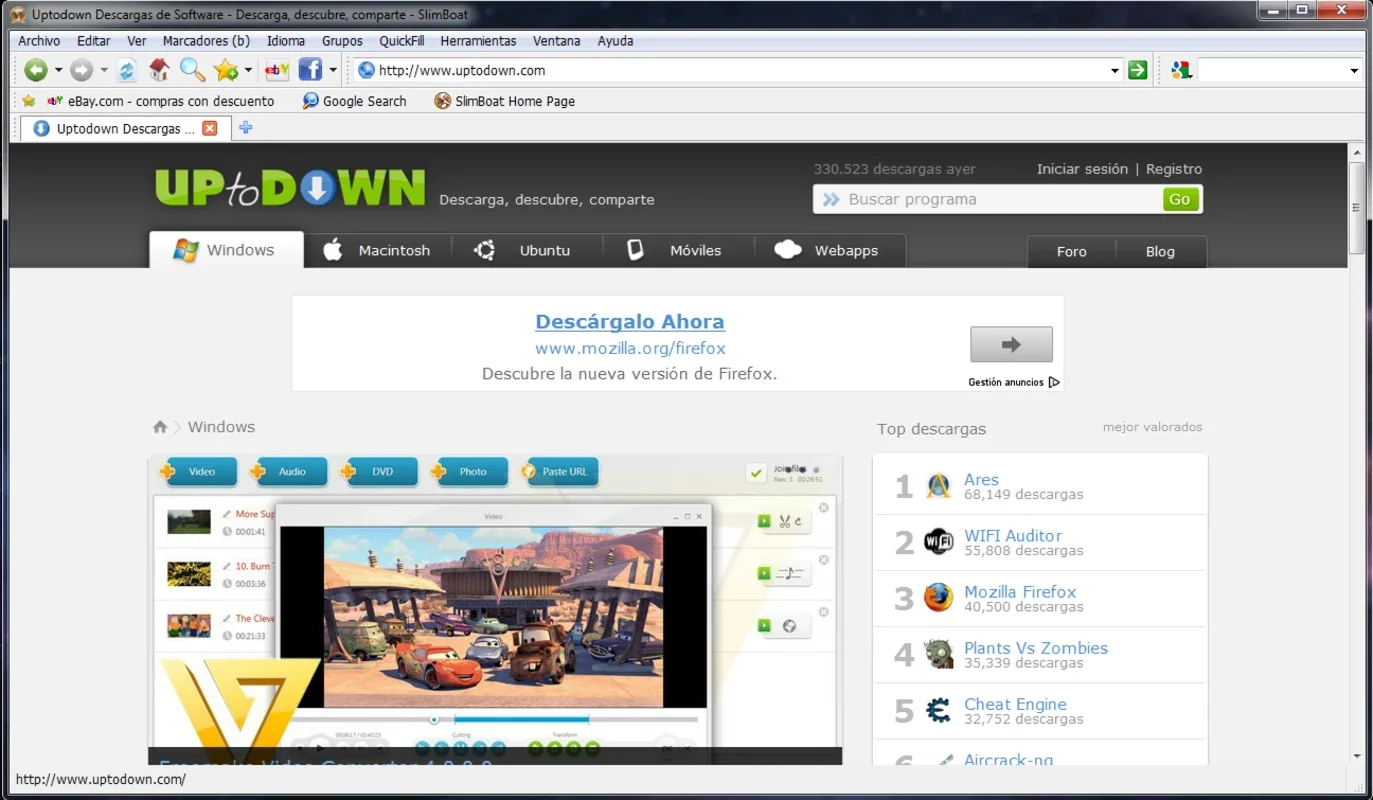Open the Herramientas menu
The image size is (1373, 800).
click(478, 41)
